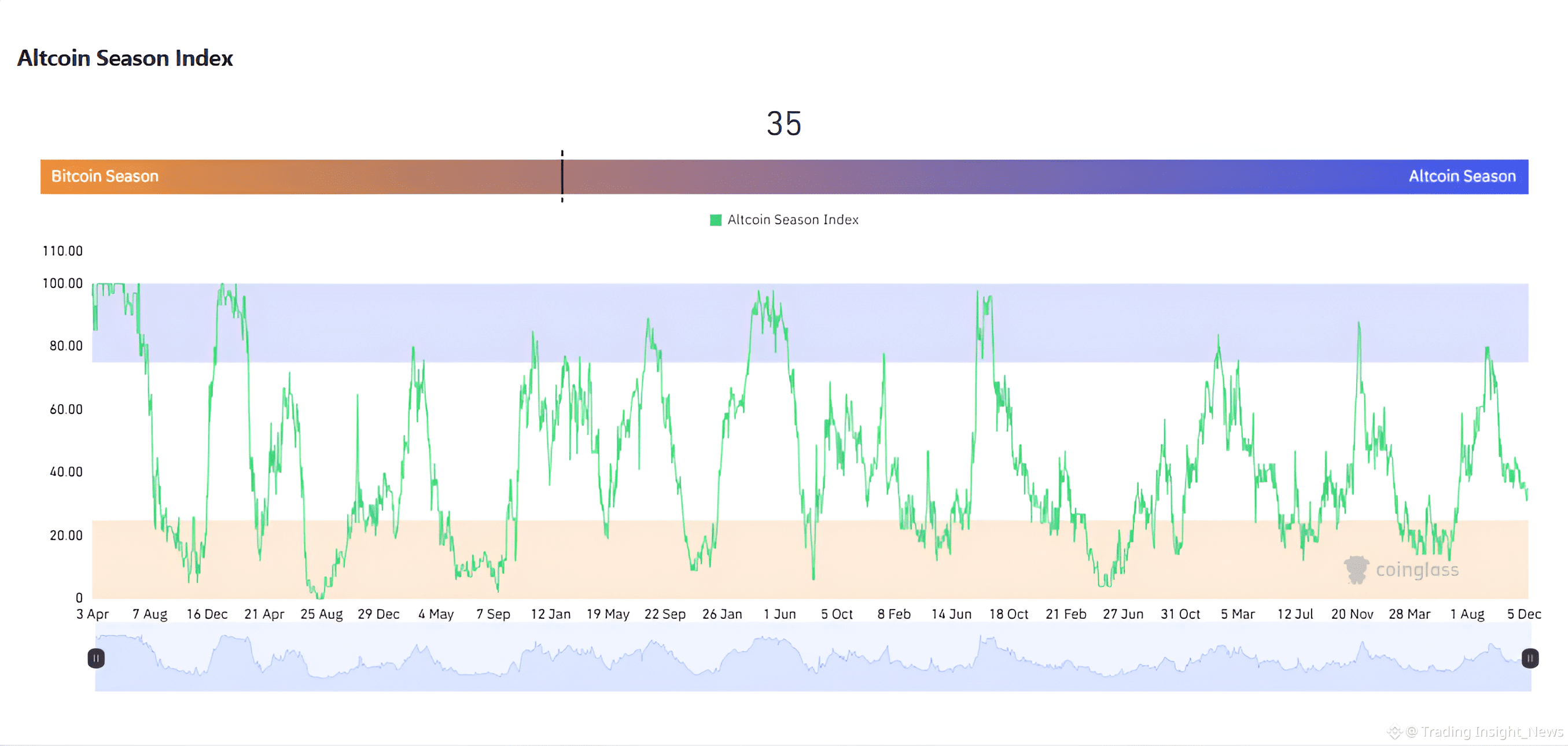This screenshot has height=746, width=1568.
Task: Click the Altcoin Season Index heading
Action: (125, 58)
